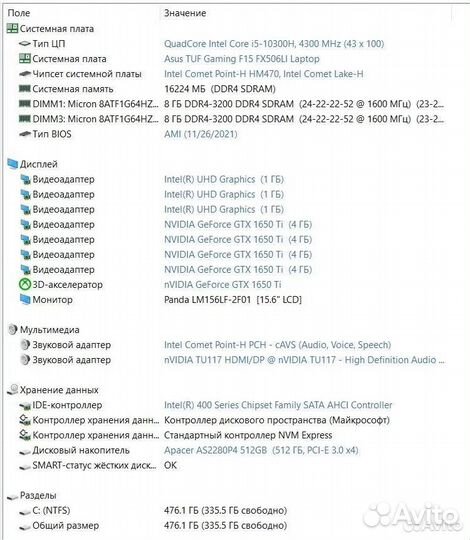The width and height of the screenshot is (470, 540).
Task: Select the 16224 МБ (DDR4 SDRAM) value
Action: tap(220, 89)
